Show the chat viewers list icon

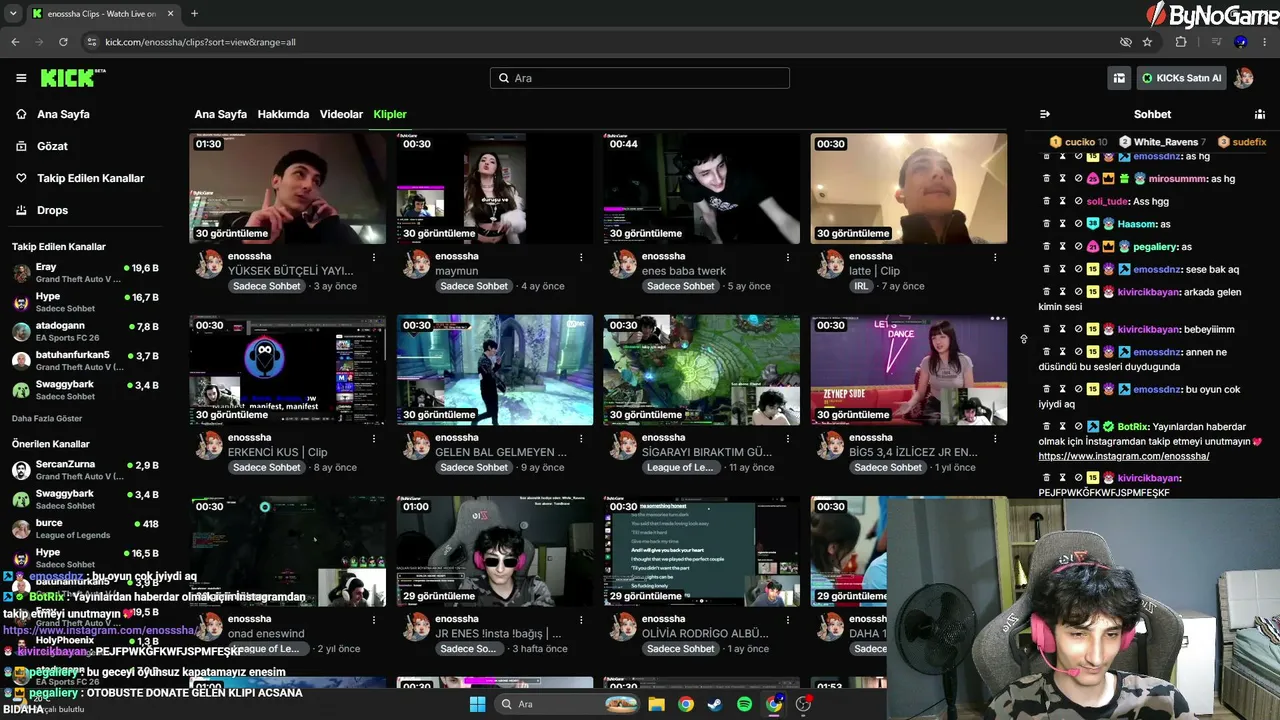tap(1260, 114)
